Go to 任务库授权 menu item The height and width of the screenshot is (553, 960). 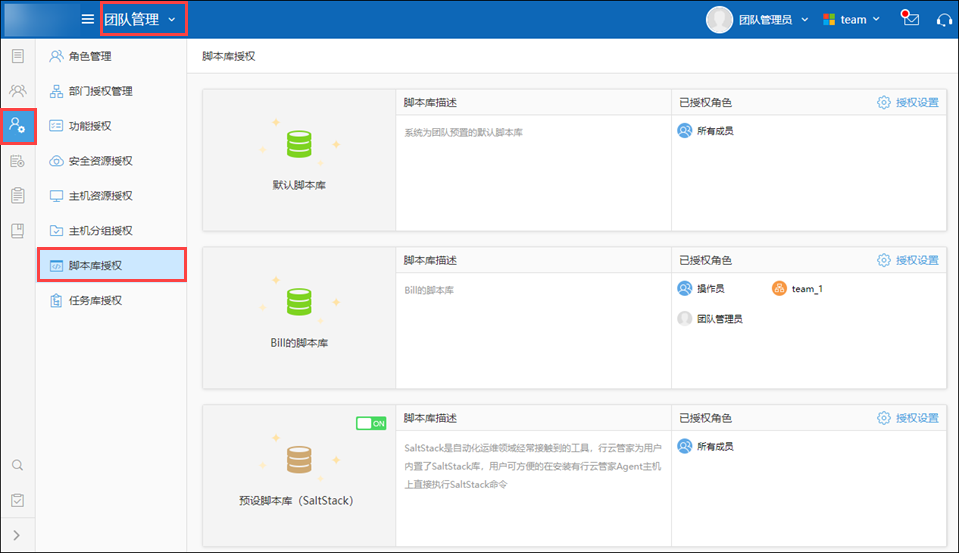tap(95, 300)
